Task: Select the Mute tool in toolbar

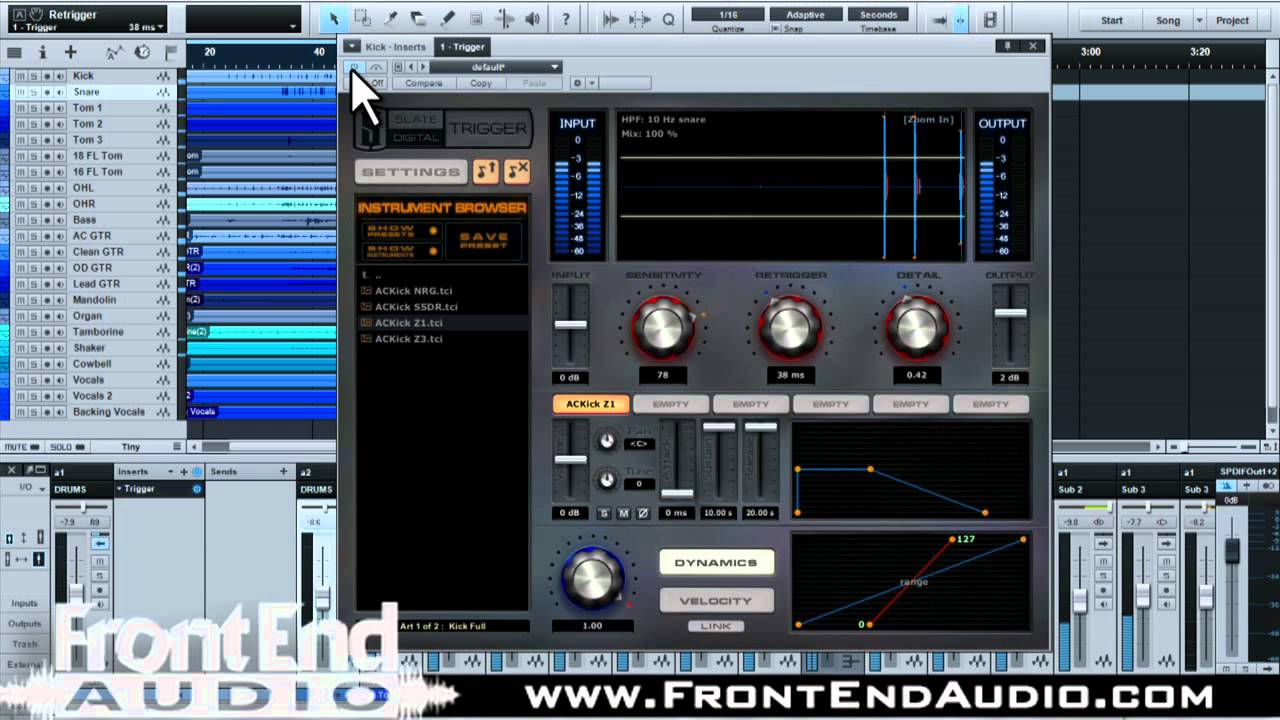Action: tap(476, 19)
